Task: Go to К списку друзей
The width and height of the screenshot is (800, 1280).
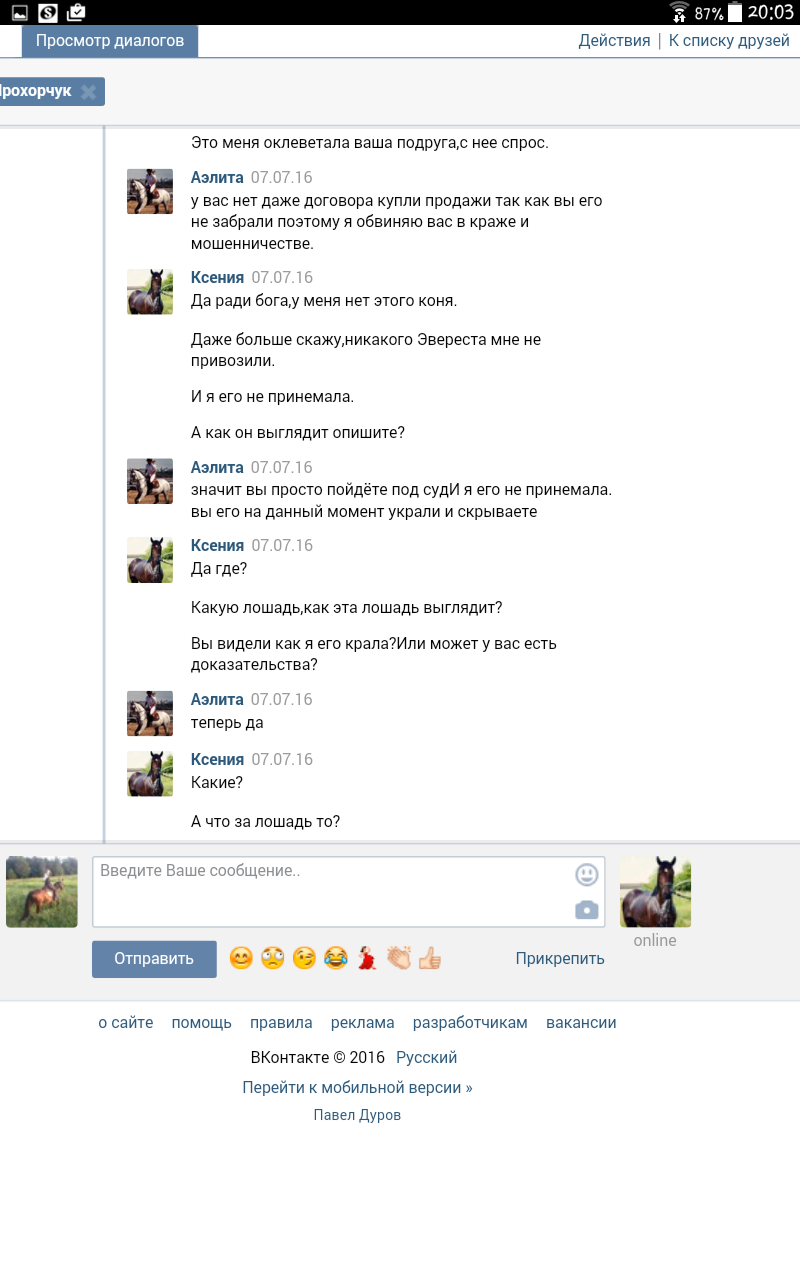Action: (x=729, y=41)
